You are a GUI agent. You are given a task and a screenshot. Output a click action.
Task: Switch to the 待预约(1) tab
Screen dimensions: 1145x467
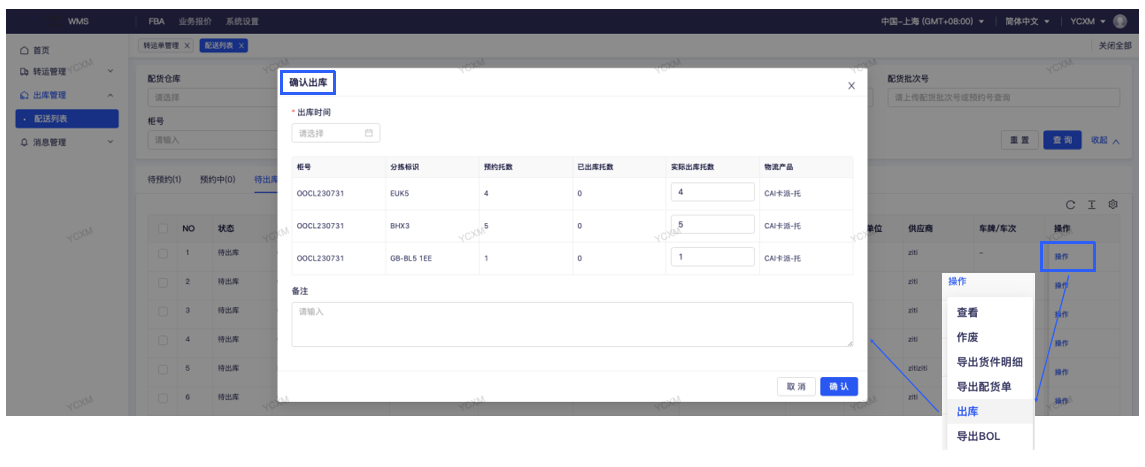pyautogui.click(x=164, y=180)
